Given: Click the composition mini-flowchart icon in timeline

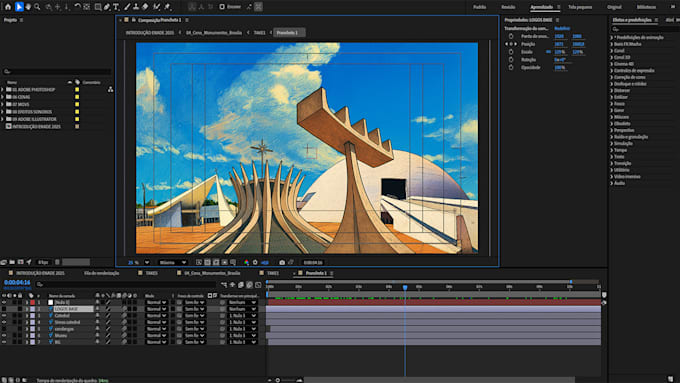Looking at the screenshot, I should (x=224, y=285).
